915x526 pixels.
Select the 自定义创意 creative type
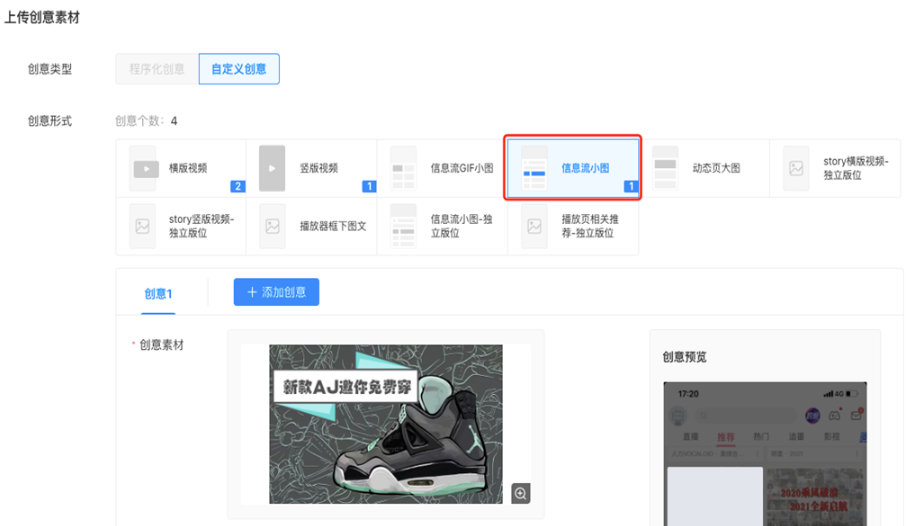pyautogui.click(x=239, y=69)
